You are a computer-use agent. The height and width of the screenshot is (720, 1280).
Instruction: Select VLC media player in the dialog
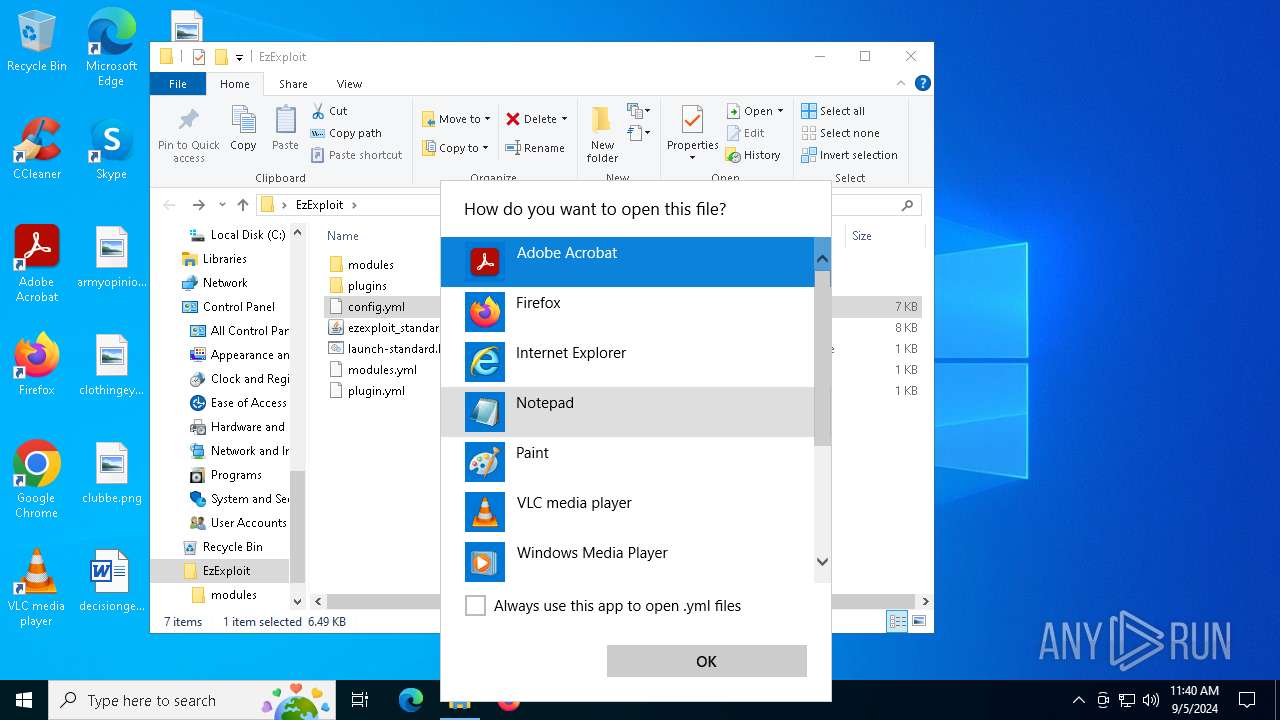click(x=627, y=512)
